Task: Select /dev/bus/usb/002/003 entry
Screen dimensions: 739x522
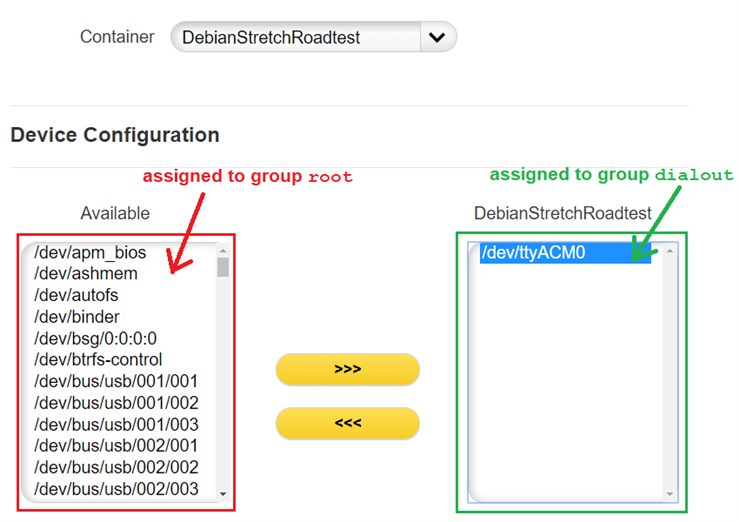Action: (x=116, y=488)
